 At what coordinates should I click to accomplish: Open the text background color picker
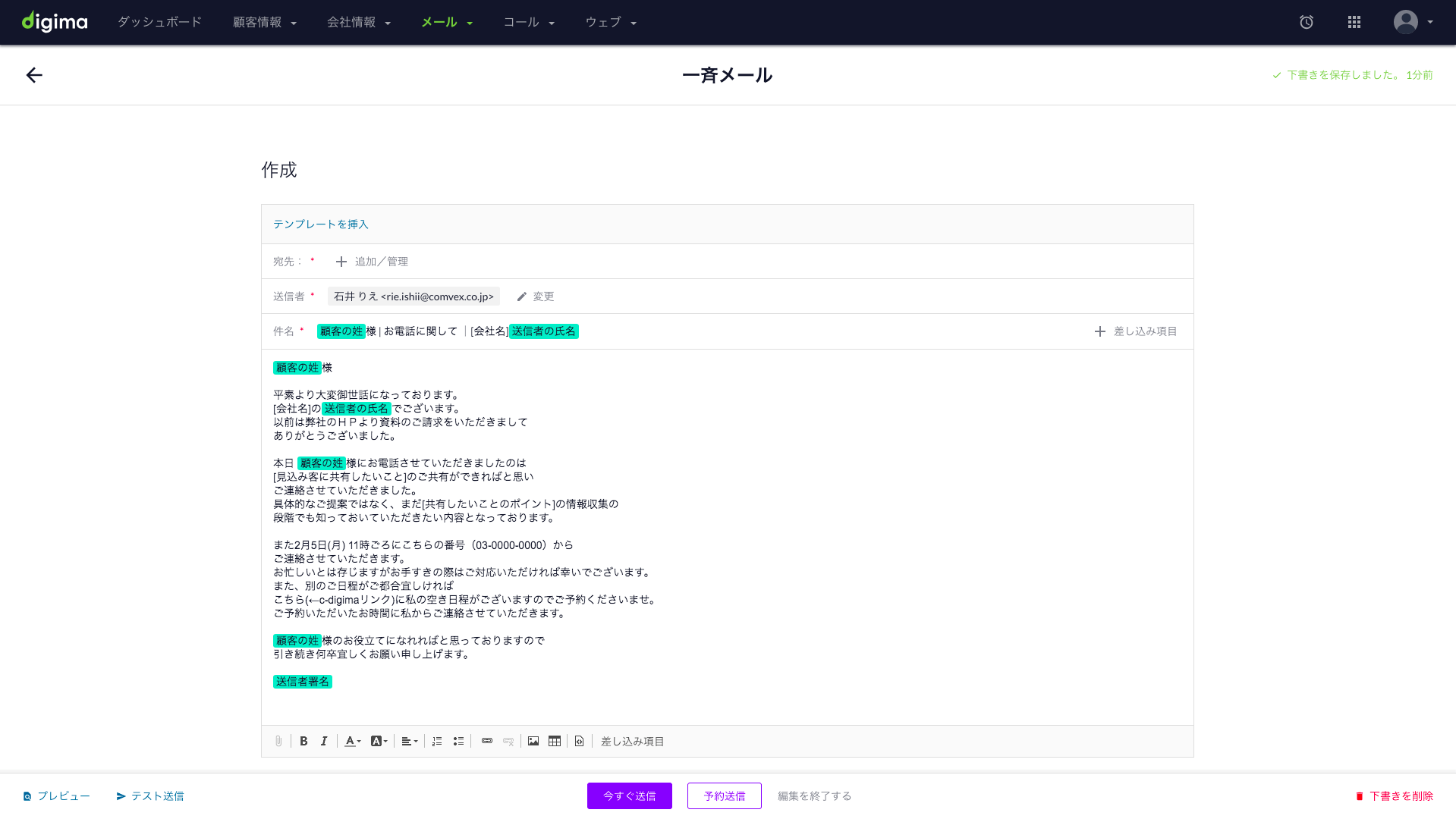coord(379,741)
